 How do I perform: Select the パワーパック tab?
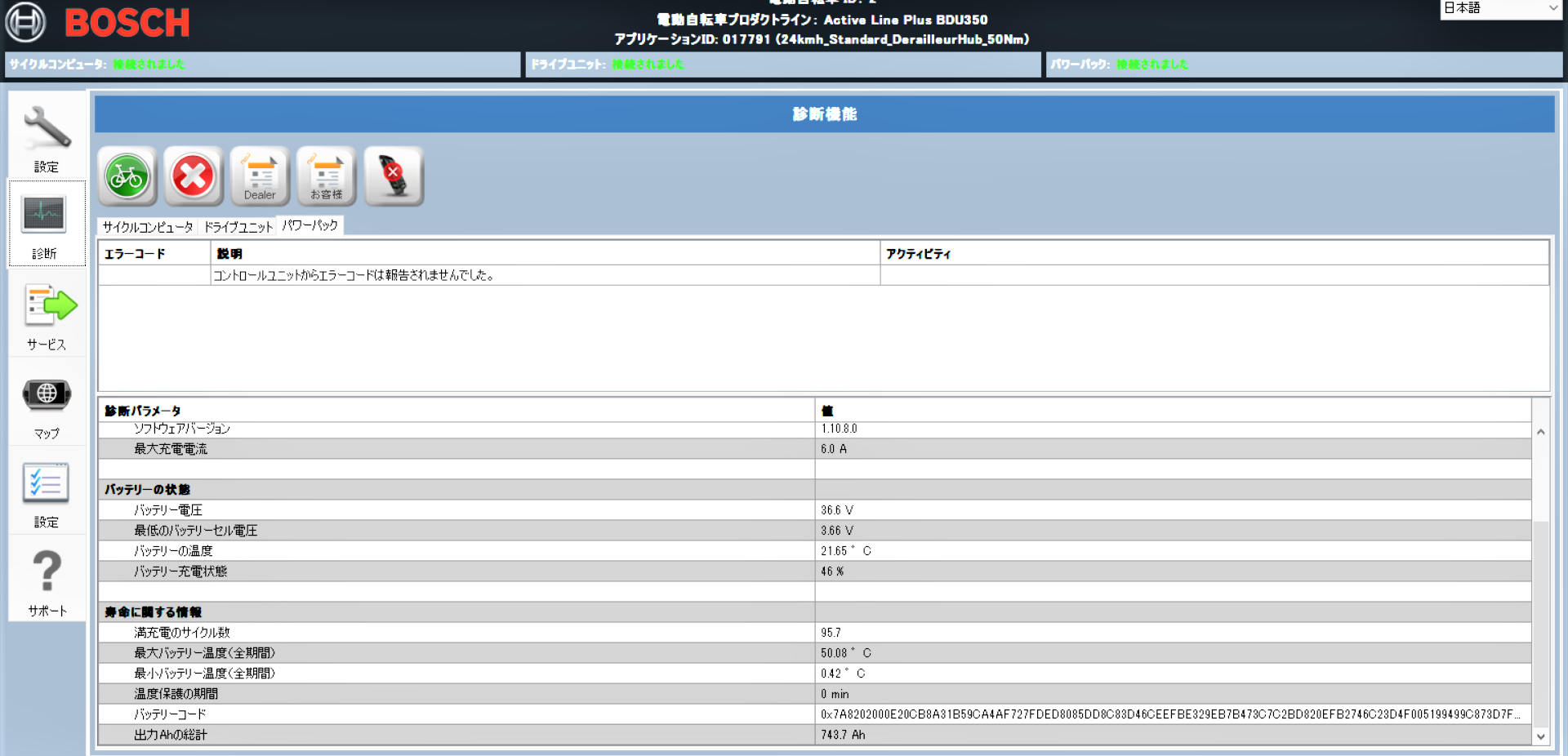point(310,226)
